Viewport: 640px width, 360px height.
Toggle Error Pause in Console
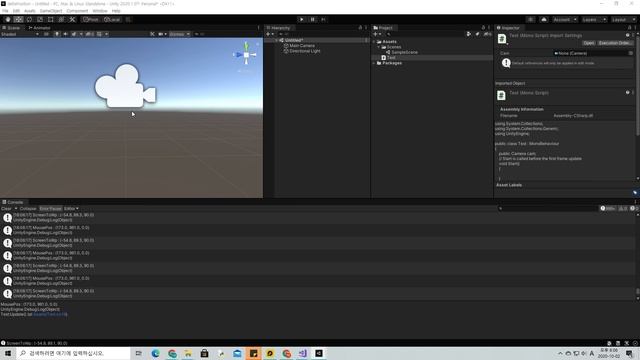coord(50,209)
